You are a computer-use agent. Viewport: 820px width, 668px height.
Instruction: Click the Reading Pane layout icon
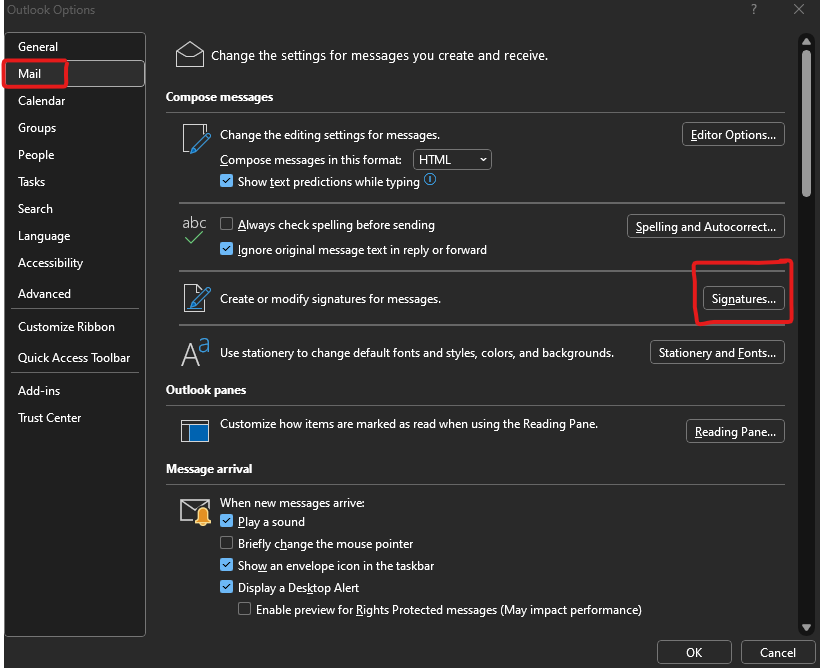[x=195, y=431]
